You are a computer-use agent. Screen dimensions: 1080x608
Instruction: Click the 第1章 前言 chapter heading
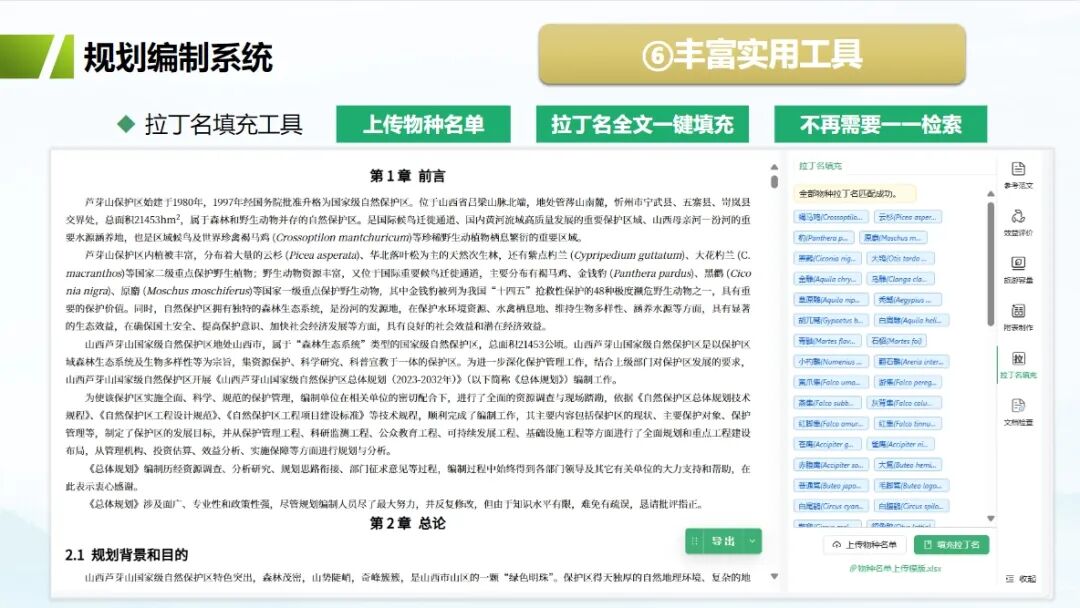point(407,176)
